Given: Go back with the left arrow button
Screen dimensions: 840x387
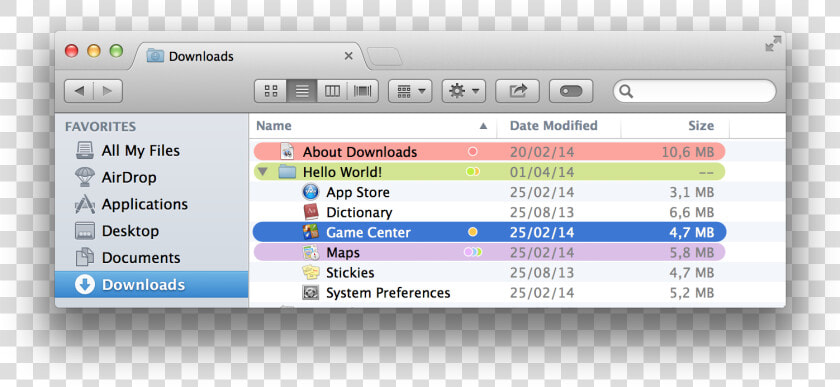Looking at the screenshot, I should 79,91.
